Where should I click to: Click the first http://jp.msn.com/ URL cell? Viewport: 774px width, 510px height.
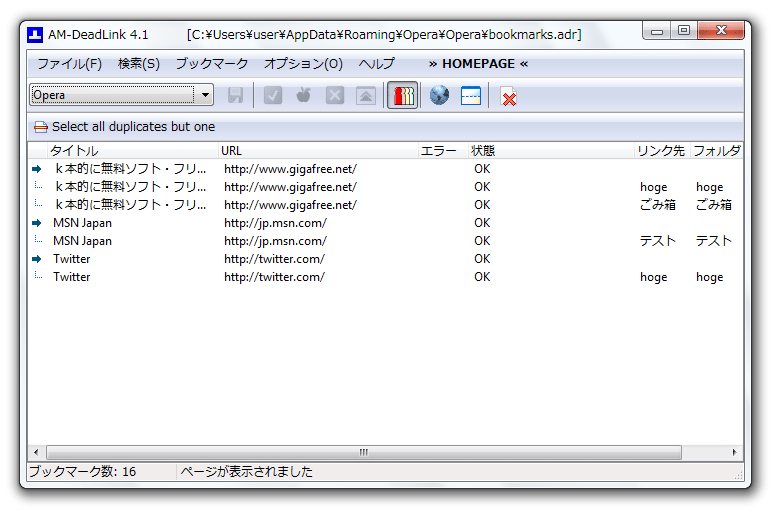275,223
